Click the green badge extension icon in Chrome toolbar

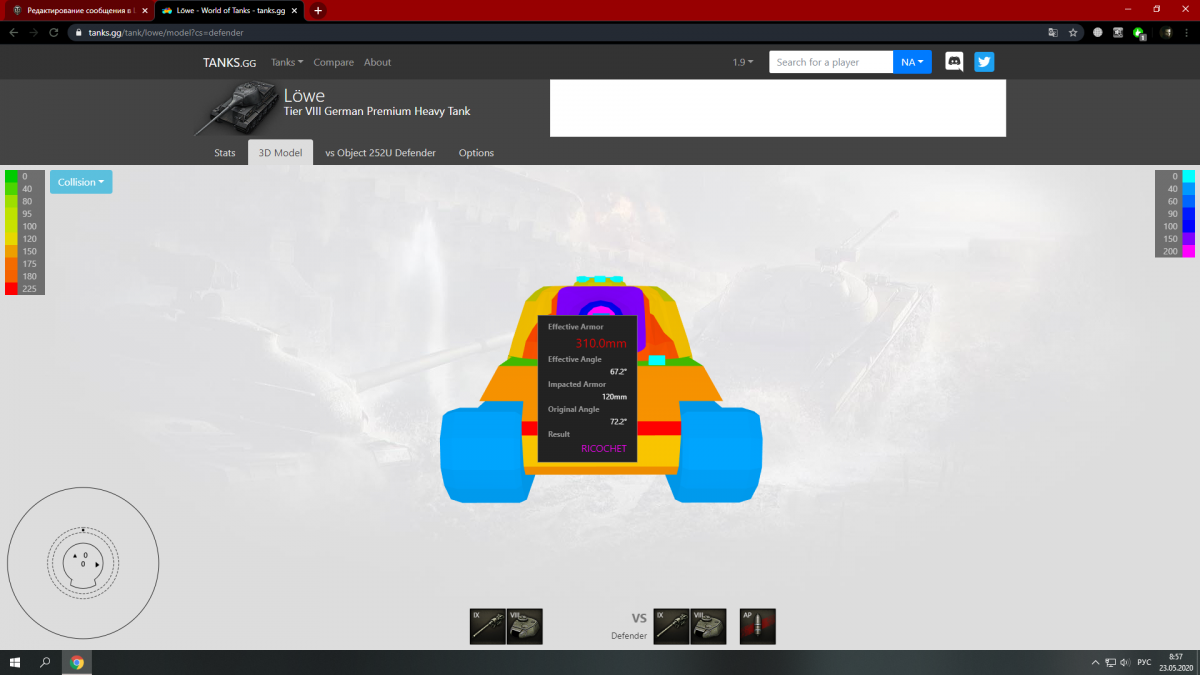pos(1140,33)
